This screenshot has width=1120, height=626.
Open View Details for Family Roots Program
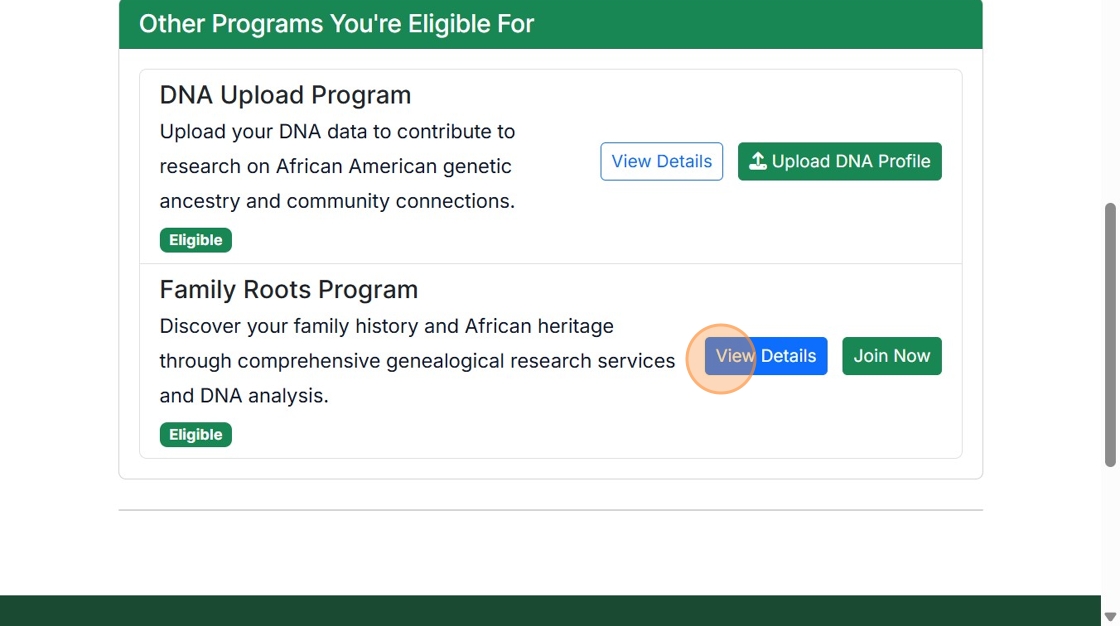click(766, 356)
